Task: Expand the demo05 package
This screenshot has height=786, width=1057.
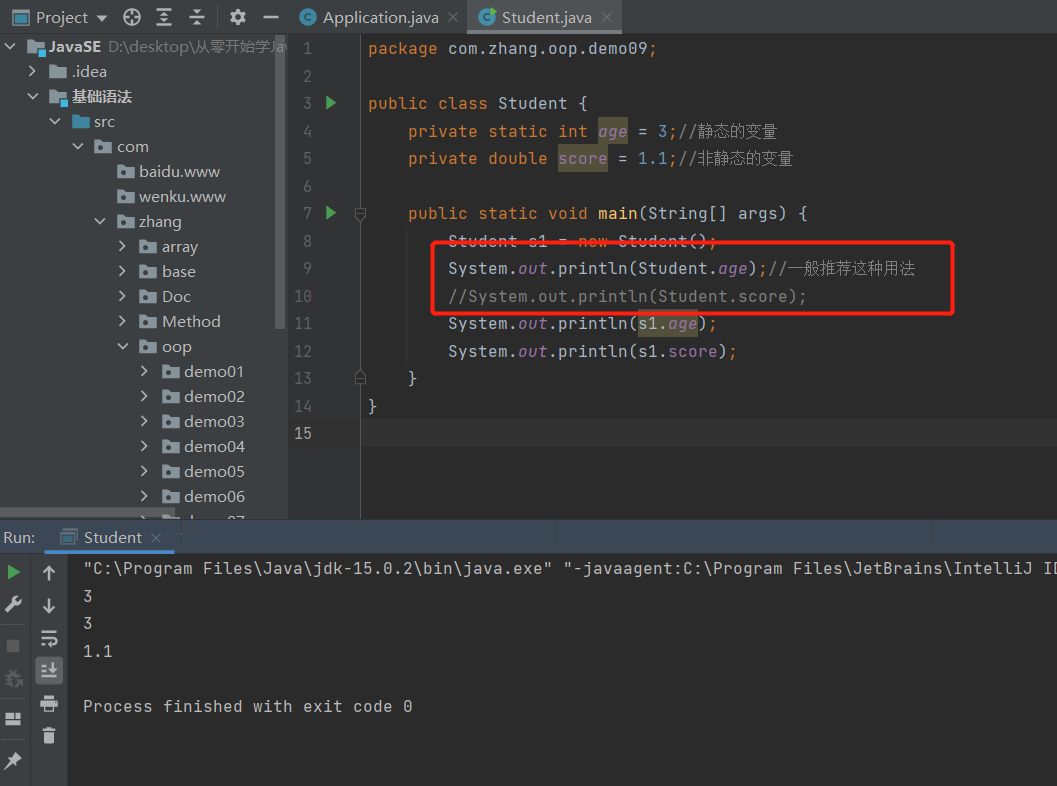Action: (144, 471)
